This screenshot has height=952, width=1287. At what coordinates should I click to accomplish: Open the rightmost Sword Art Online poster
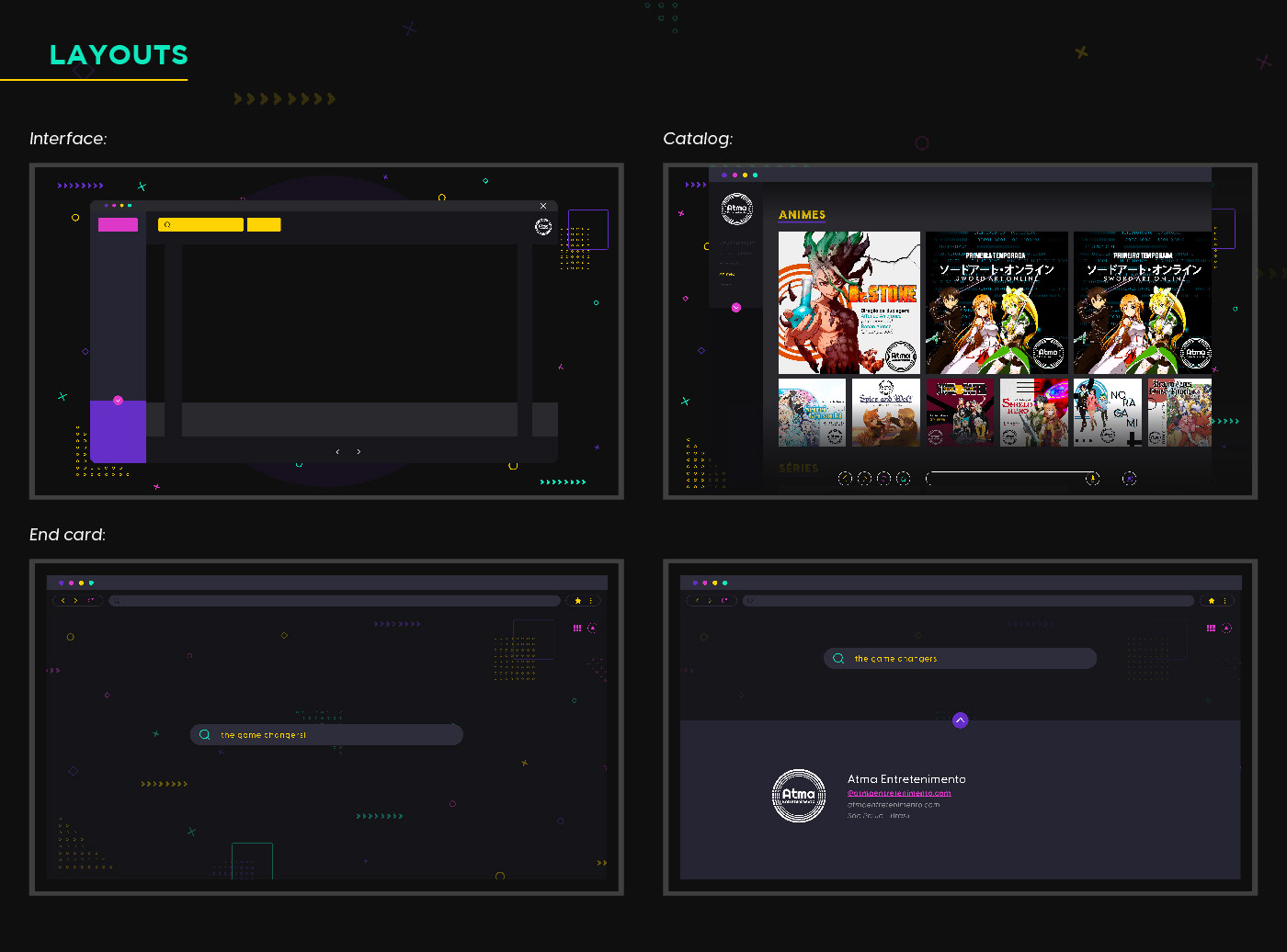(1143, 302)
